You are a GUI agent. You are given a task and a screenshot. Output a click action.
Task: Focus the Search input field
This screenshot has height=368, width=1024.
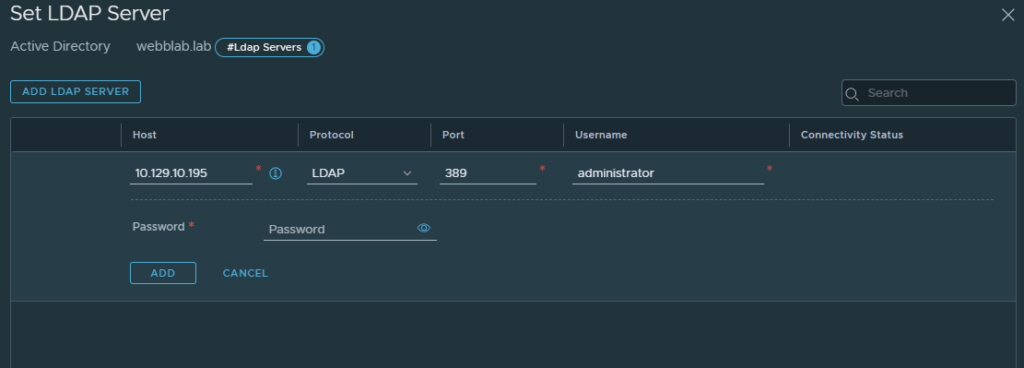(929, 93)
